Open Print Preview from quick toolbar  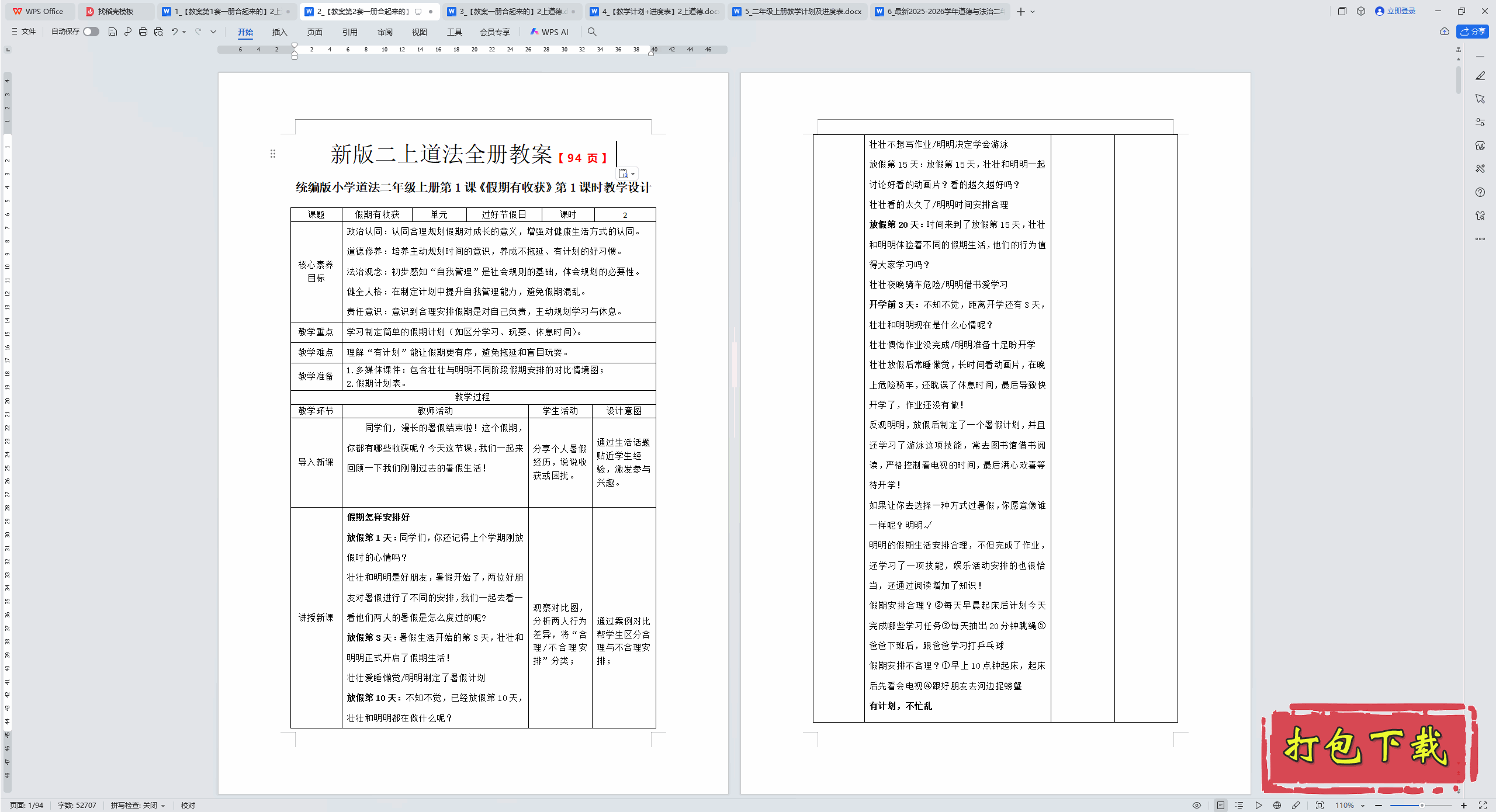[x=158, y=32]
